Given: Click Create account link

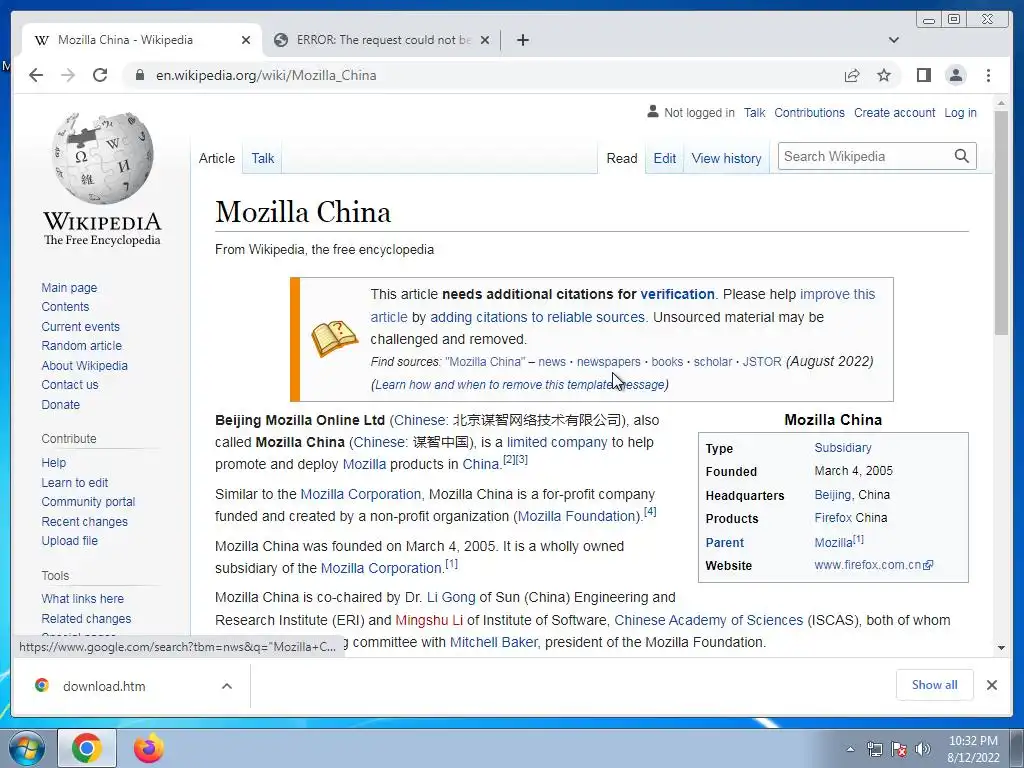Looking at the screenshot, I should coord(894,112).
